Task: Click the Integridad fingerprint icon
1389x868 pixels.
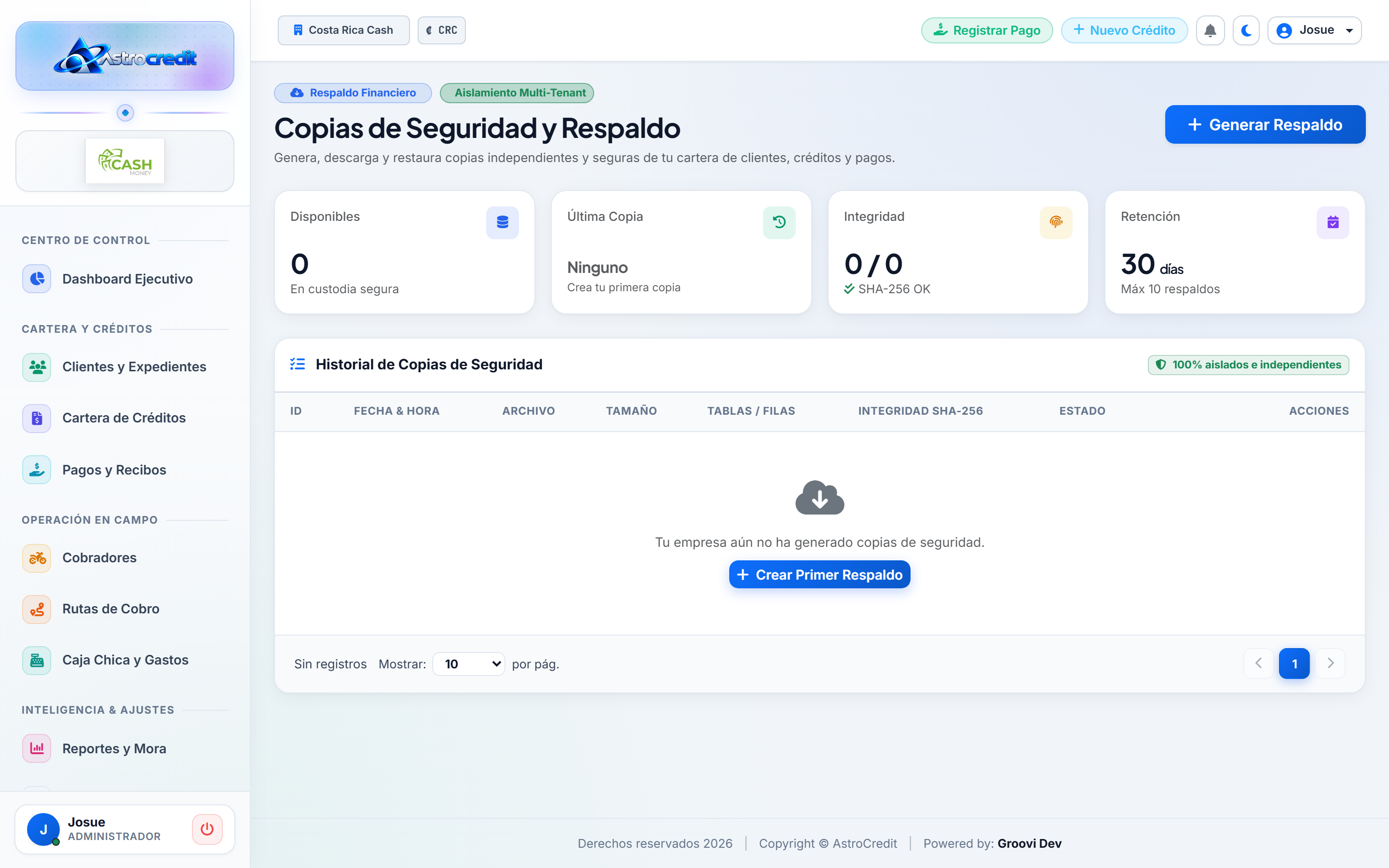Action: click(1056, 223)
